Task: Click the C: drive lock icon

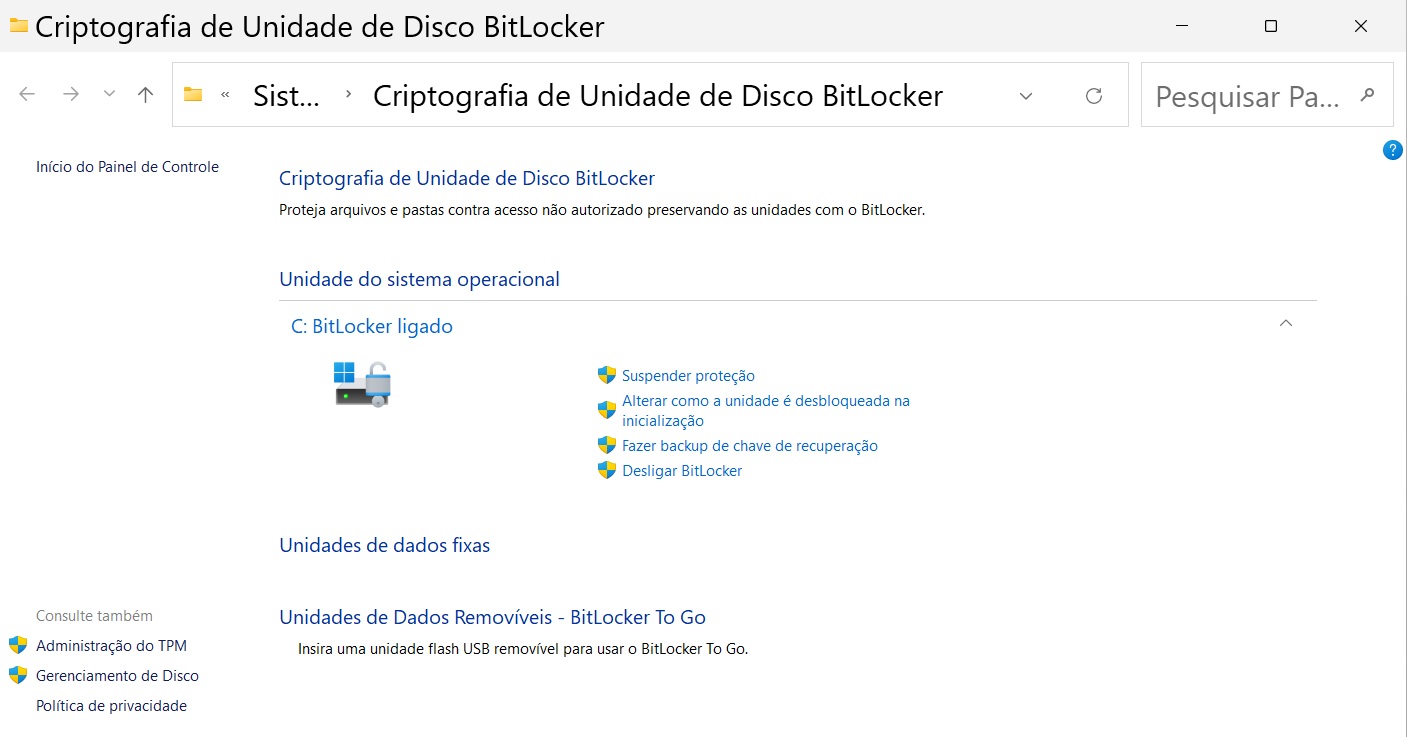Action: 362,385
